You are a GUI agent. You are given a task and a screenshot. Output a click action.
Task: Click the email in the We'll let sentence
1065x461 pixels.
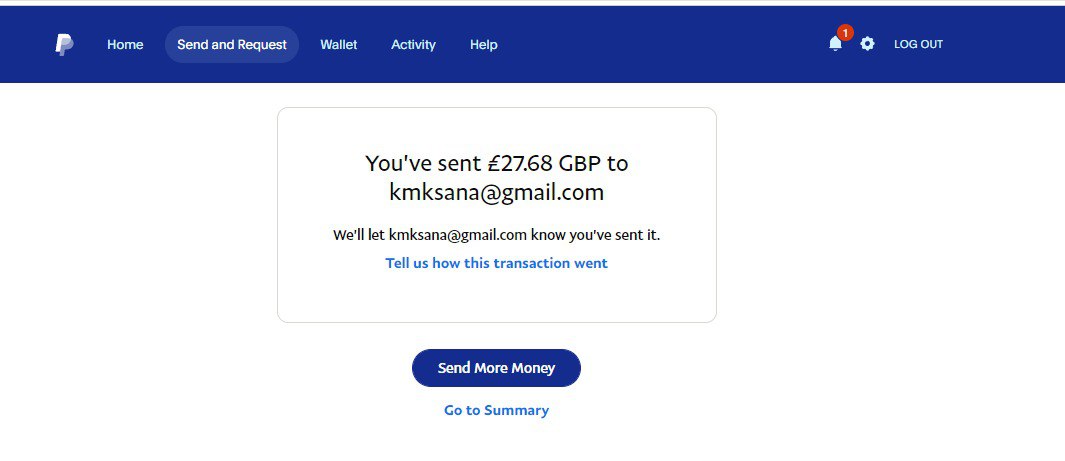pos(458,235)
